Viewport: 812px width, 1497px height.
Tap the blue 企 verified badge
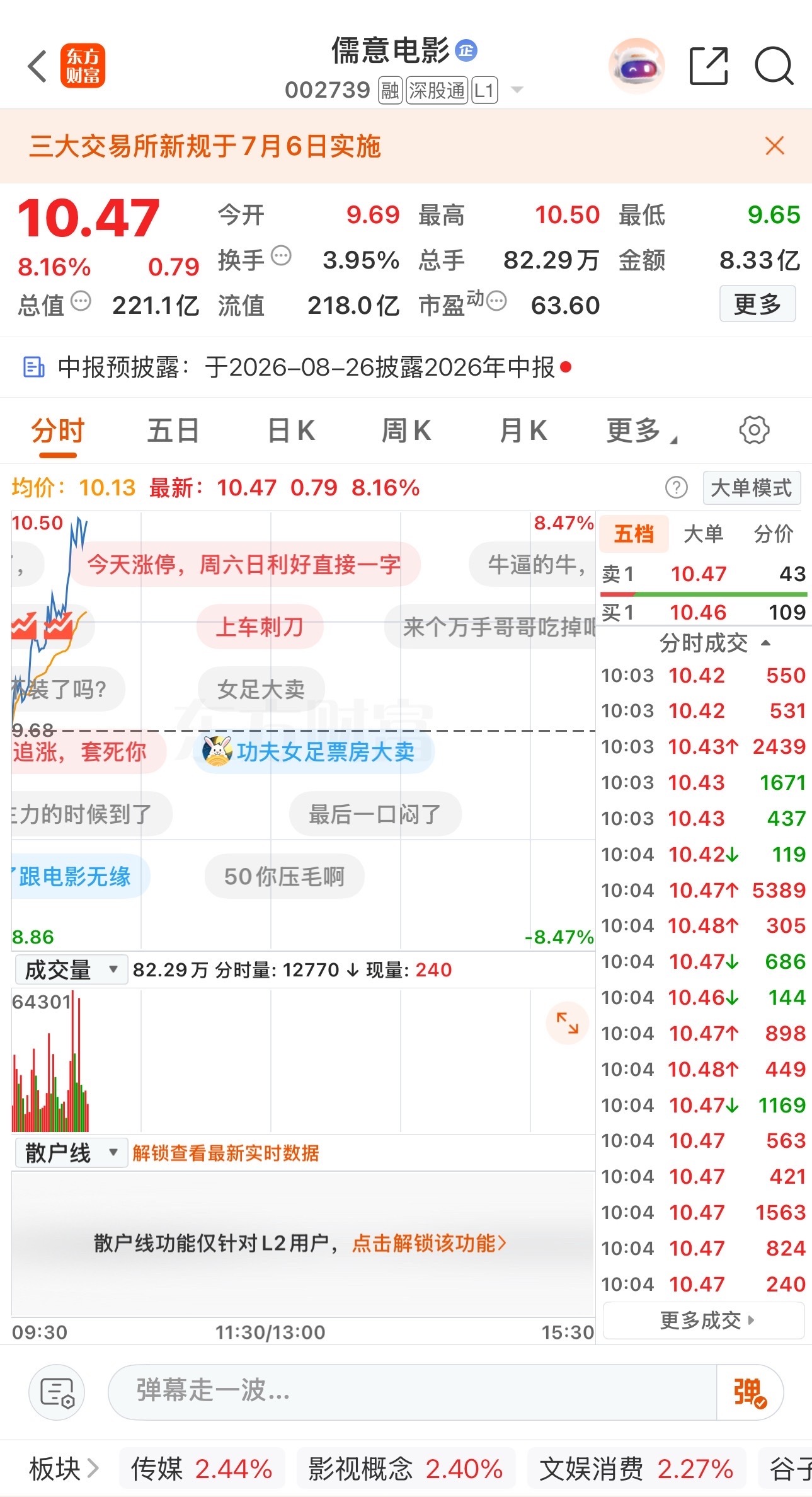pos(466,50)
